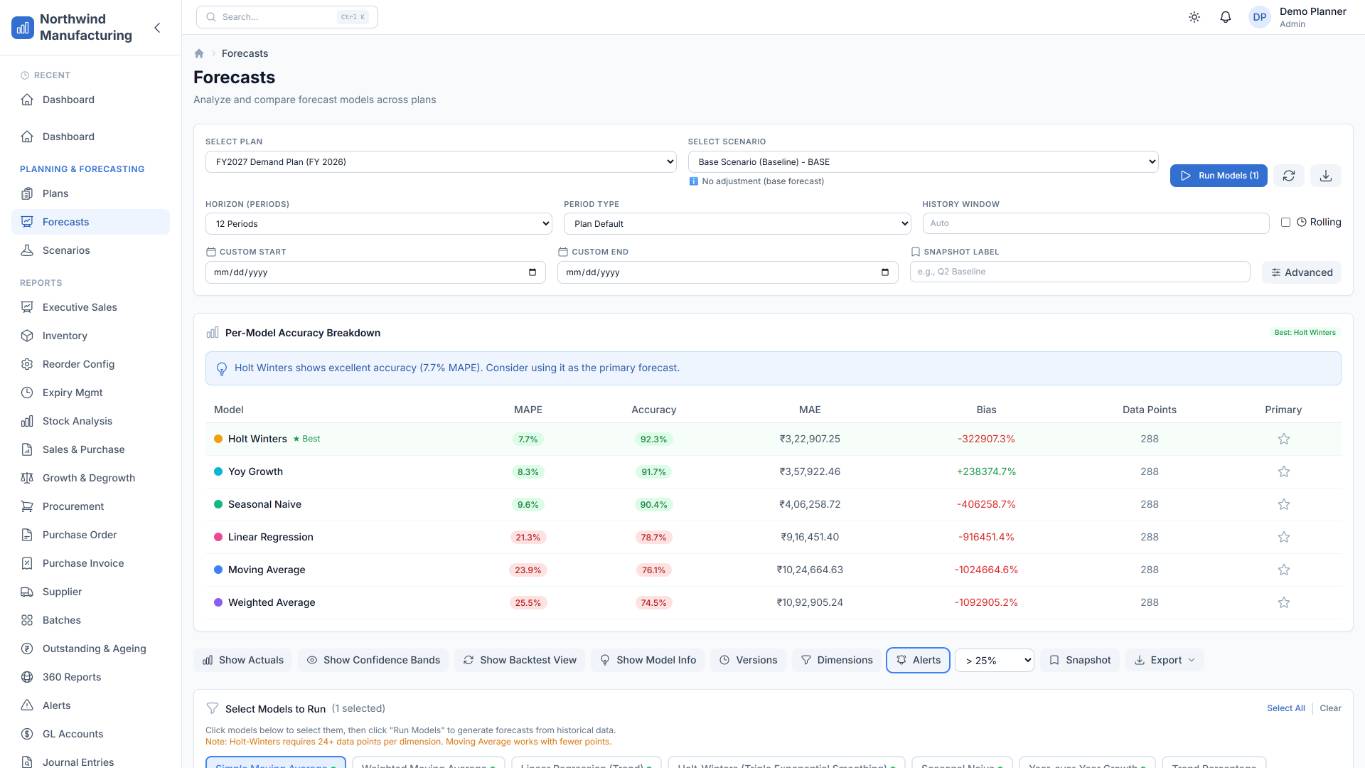
Task: Toggle Show Model Info
Action: point(648,660)
